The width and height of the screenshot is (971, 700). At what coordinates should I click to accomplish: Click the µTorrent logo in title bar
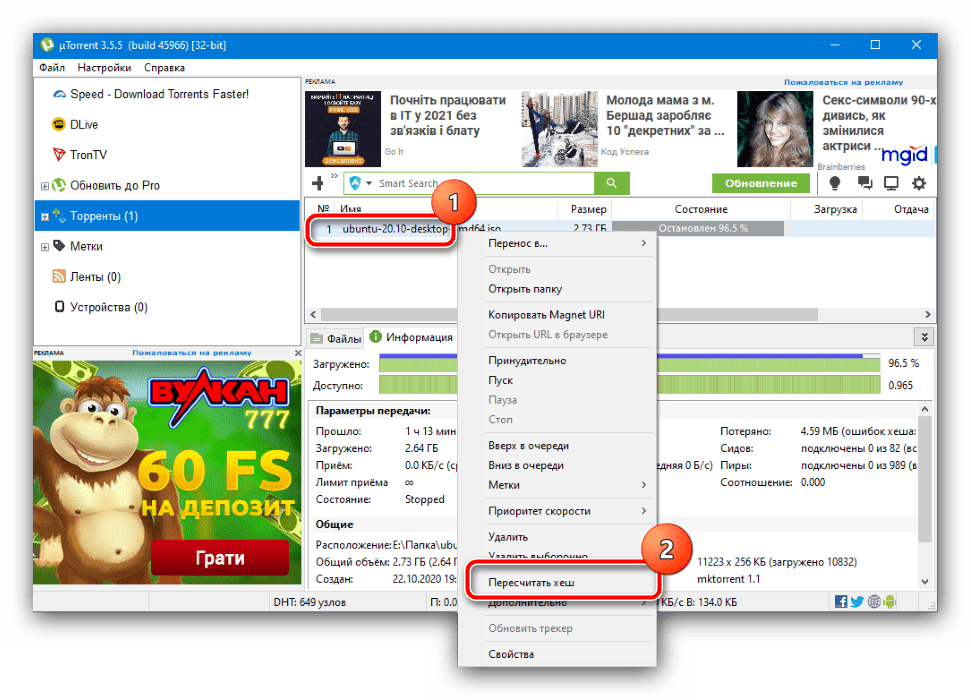[x=47, y=45]
